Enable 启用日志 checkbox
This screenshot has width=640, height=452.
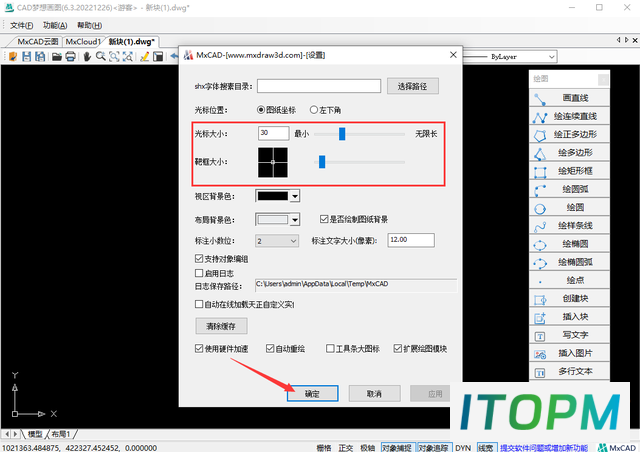[x=199, y=273]
